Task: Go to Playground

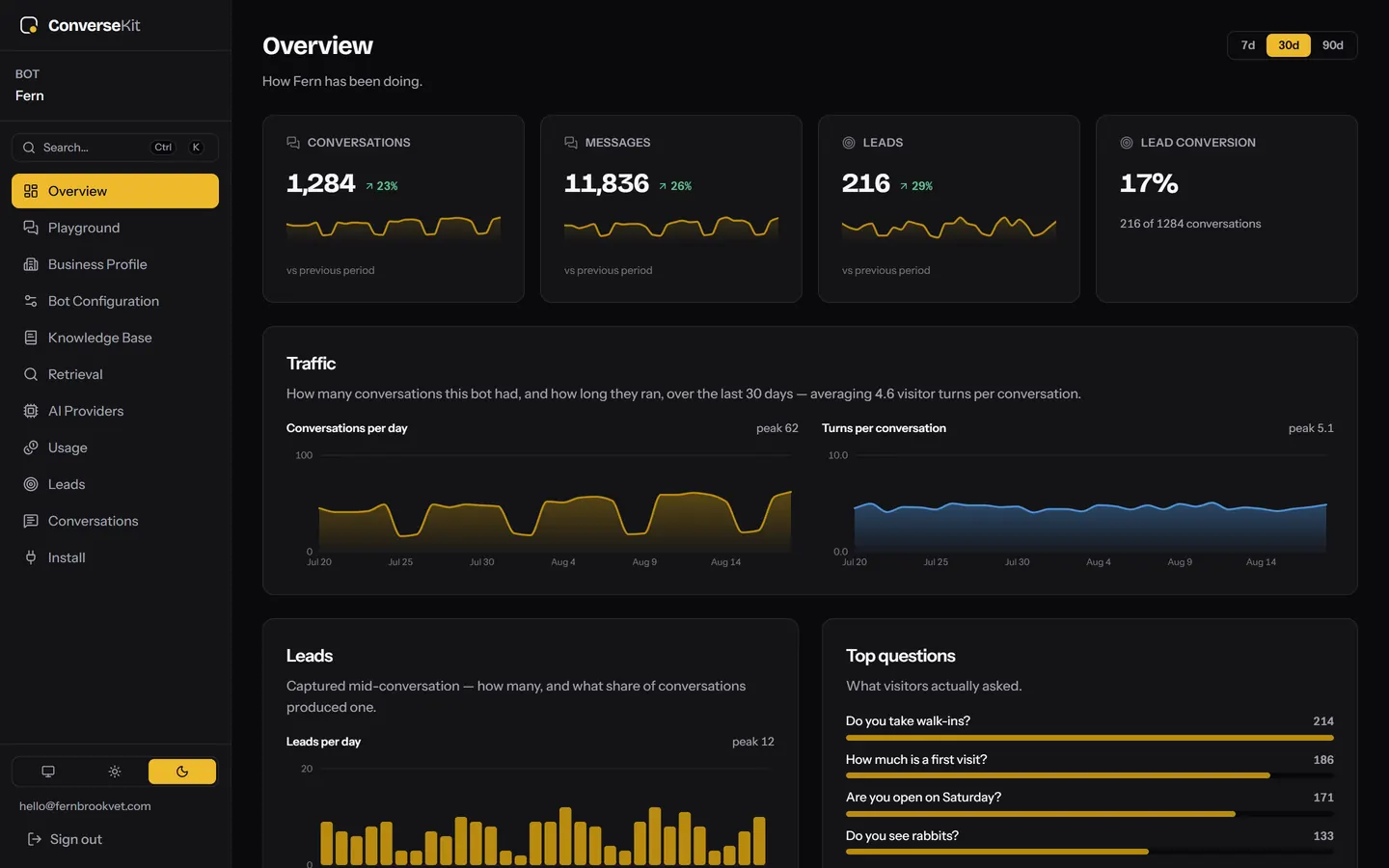Action: click(115, 228)
